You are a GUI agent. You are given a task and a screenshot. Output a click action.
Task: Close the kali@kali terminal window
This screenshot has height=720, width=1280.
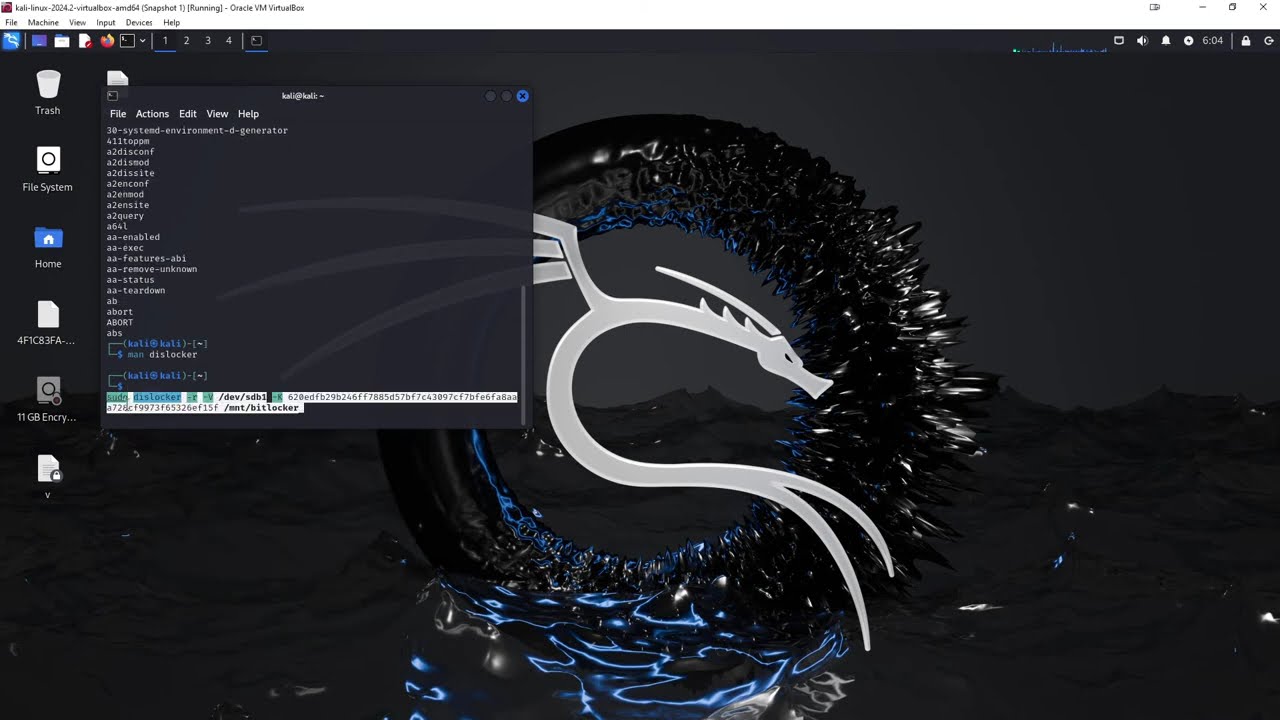coord(522,96)
